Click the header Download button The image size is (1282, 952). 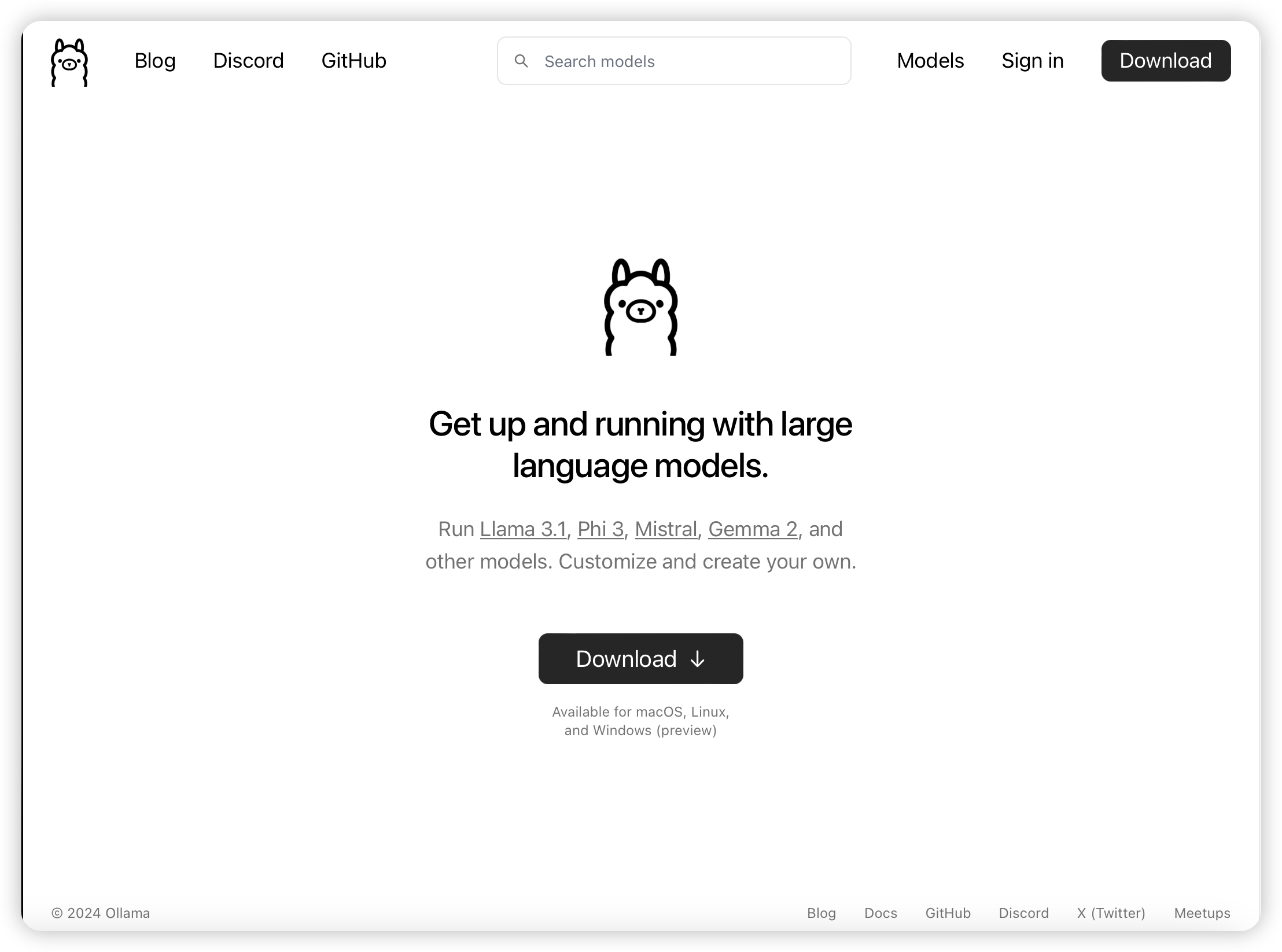click(x=1166, y=61)
